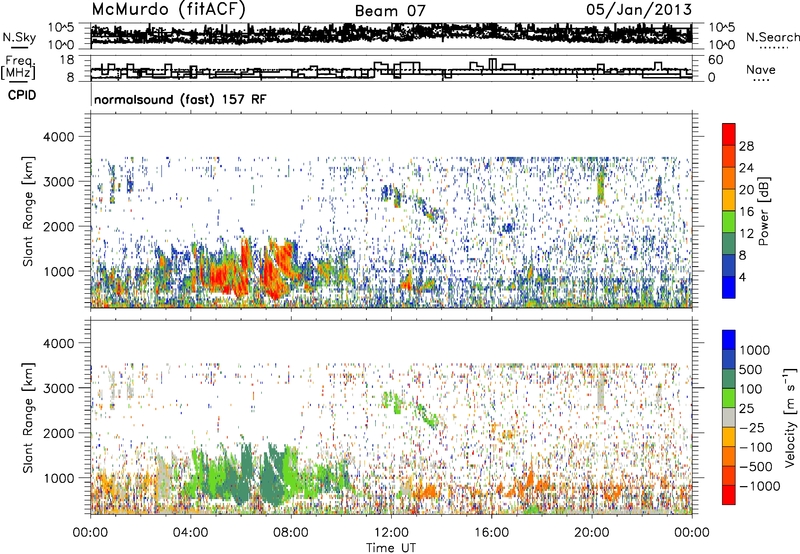This screenshot has height=554, width=800.
Task: Select the date "05/Jan/2013"
Action: [x=639, y=9]
